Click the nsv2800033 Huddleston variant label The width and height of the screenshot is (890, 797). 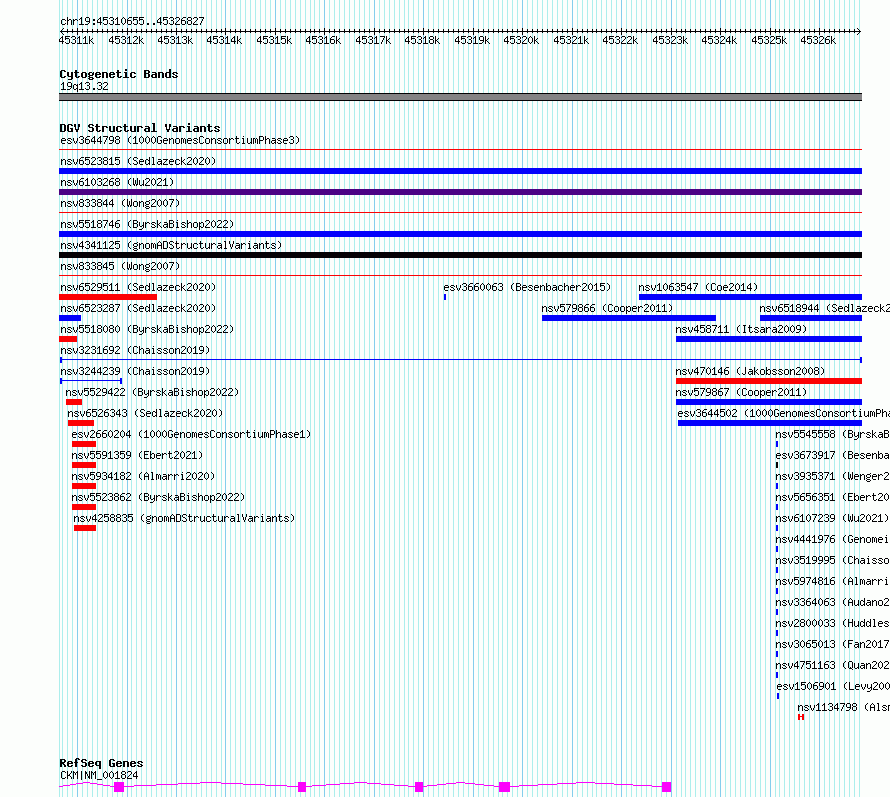[833, 623]
